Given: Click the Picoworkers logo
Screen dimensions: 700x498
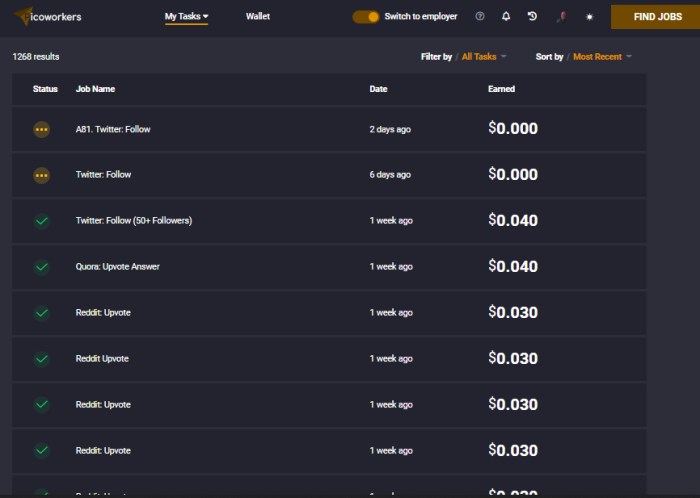Looking at the screenshot, I should tap(48, 17).
